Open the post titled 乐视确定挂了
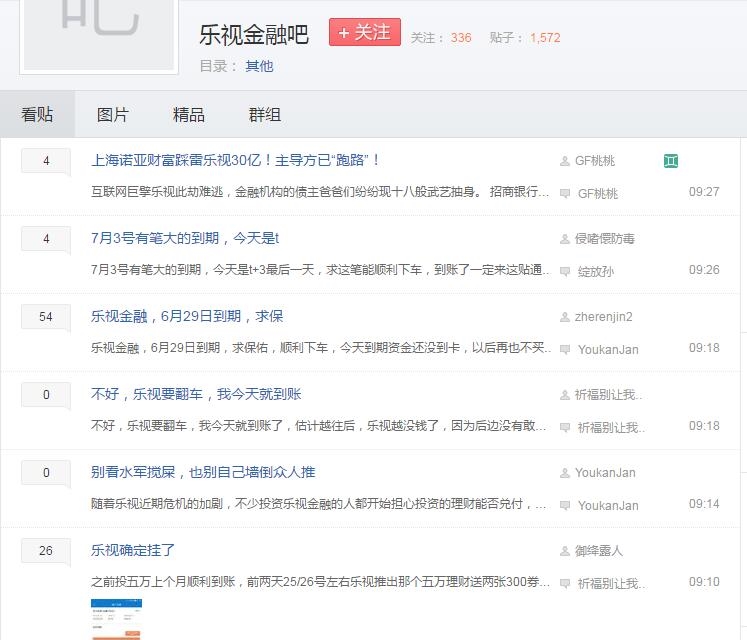The width and height of the screenshot is (747, 640). (x=133, y=550)
